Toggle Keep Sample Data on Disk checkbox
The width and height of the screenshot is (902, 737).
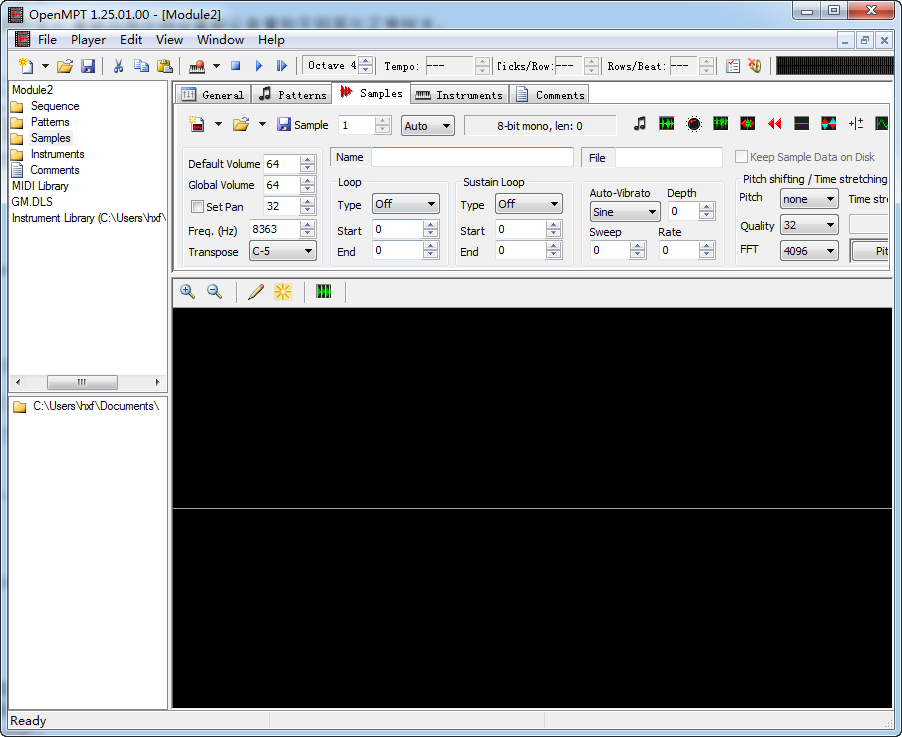coord(741,157)
